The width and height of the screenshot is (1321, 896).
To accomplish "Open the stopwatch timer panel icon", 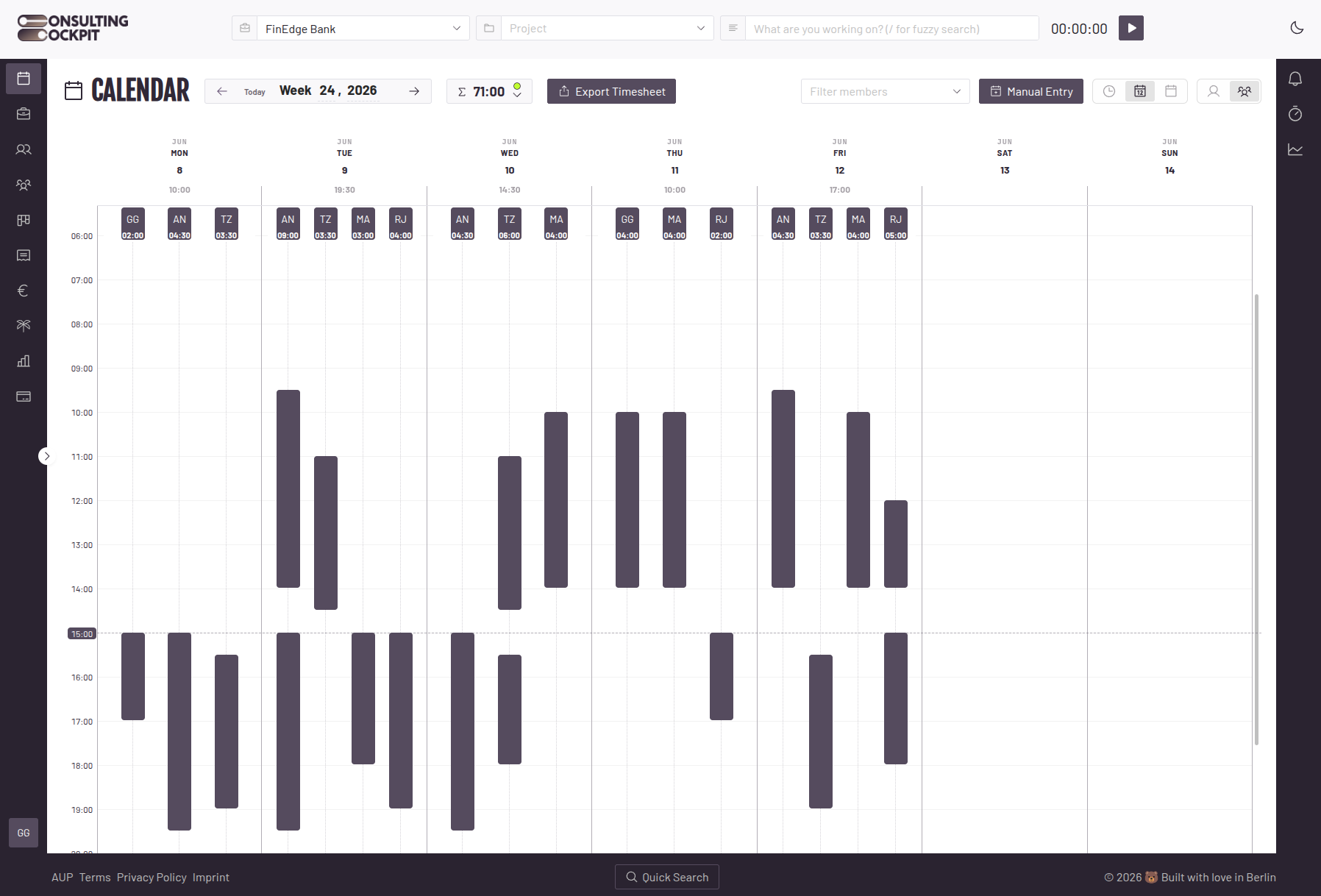I will [1295, 114].
